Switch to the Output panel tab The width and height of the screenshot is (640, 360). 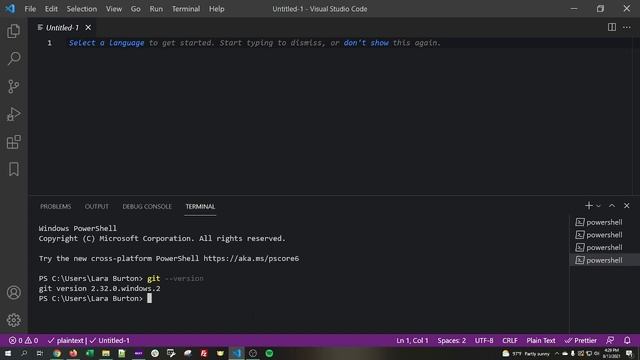pos(97,207)
